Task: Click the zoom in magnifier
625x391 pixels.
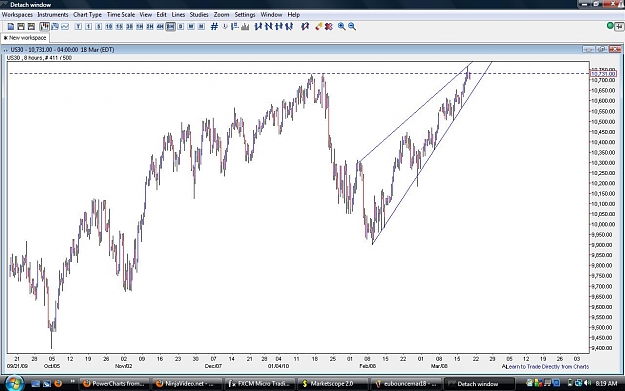Action: pyautogui.click(x=342, y=26)
